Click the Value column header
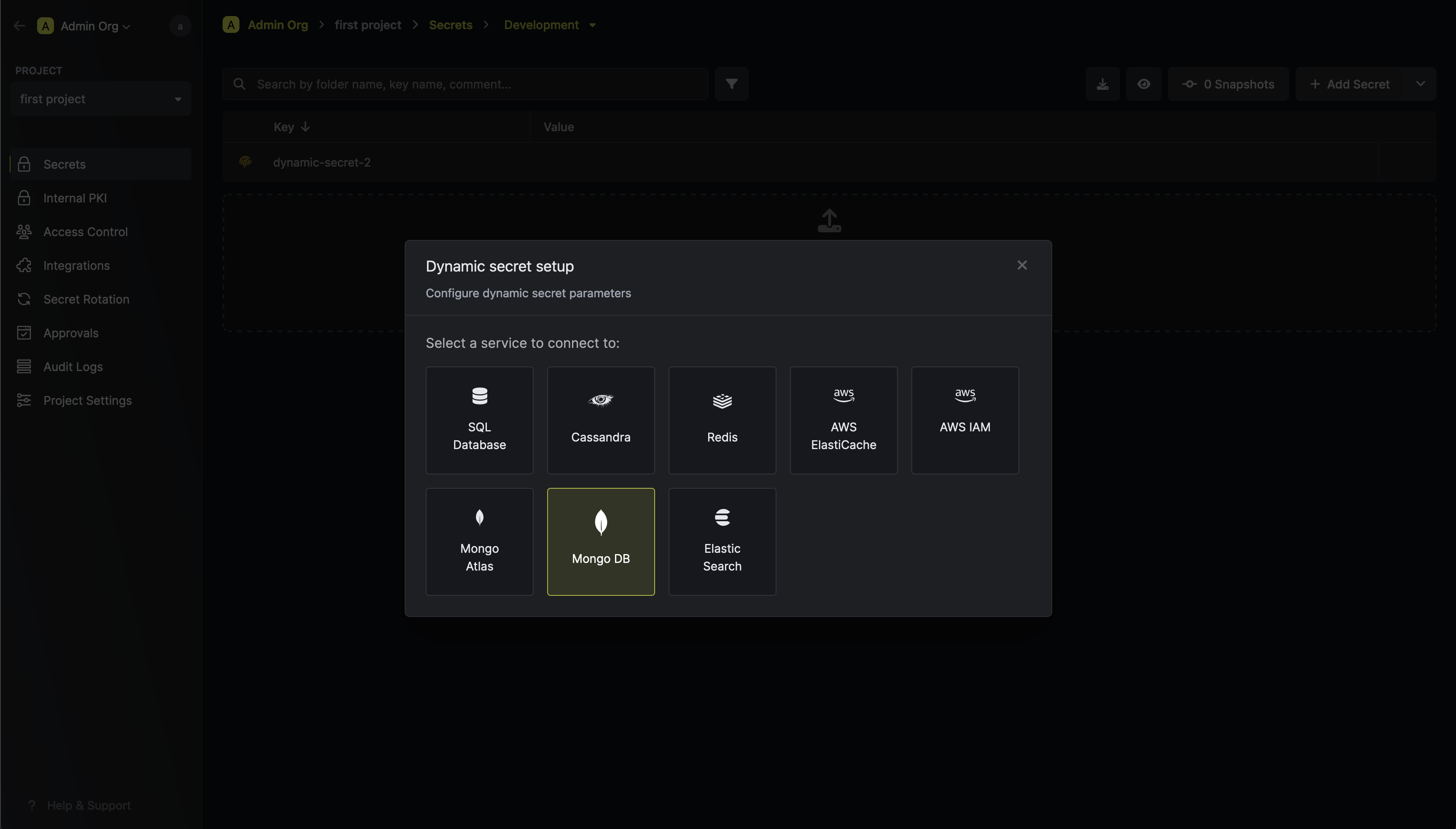 [559, 127]
